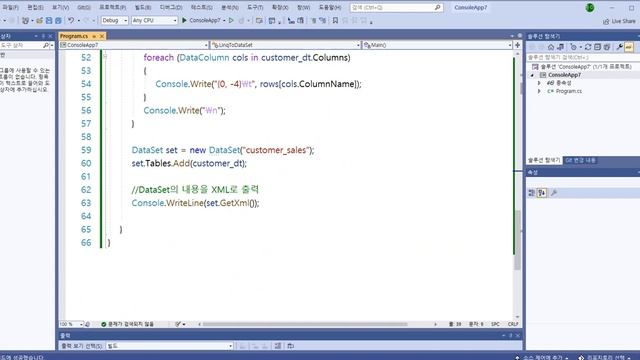Open the Any CPU platform dropdown

point(154,20)
